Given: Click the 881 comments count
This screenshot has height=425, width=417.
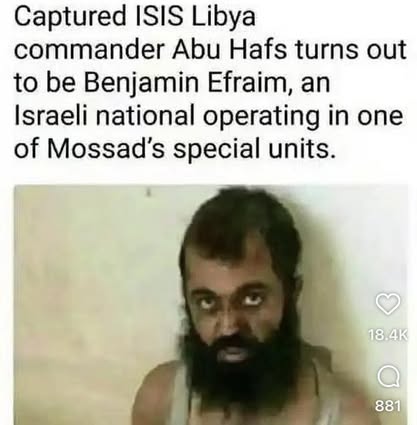Looking at the screenshot, I should [388, 405].
